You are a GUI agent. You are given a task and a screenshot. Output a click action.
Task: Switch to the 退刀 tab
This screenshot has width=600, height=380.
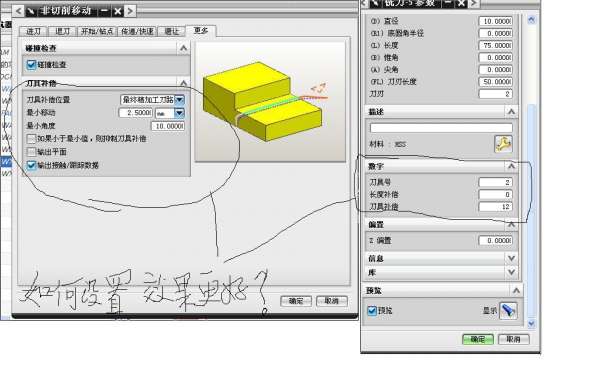(x=62, y=31)
